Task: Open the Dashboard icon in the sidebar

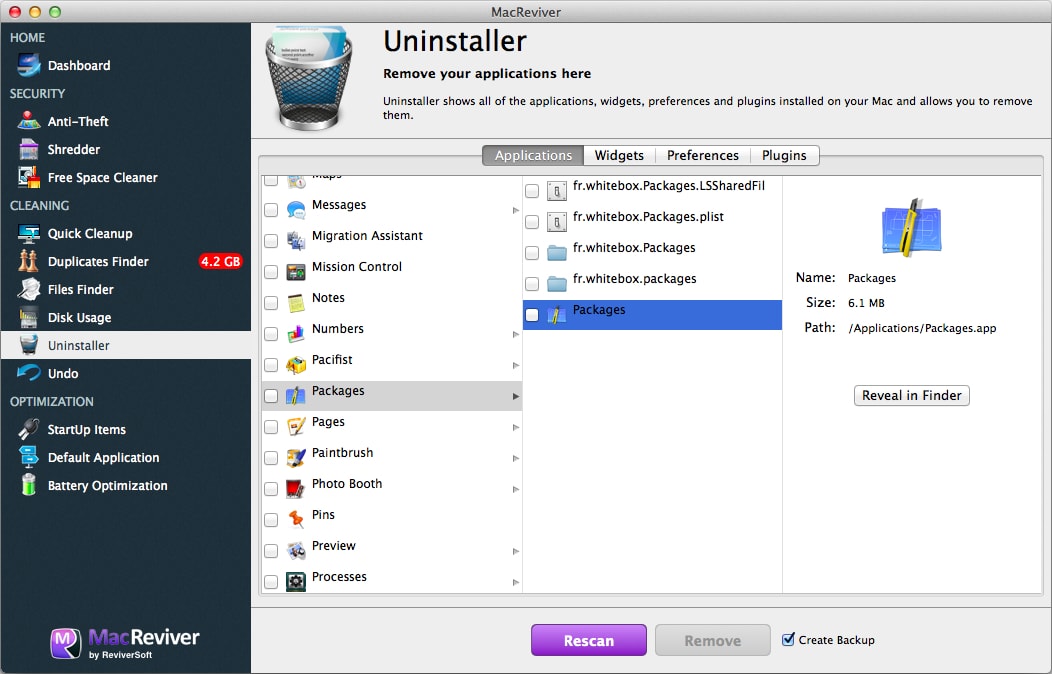Action: click(x=29, y=65)
